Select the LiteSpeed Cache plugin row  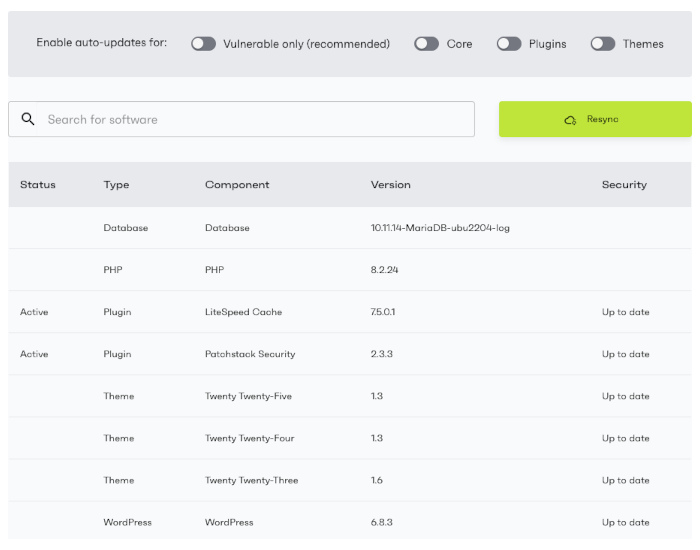(243, 312)
